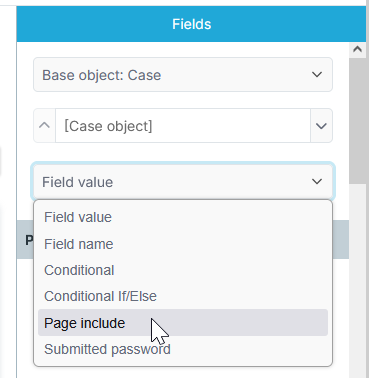This screenshot has height=378, width=369.
Task: Select the Field name option
Action: click(183, 244)
